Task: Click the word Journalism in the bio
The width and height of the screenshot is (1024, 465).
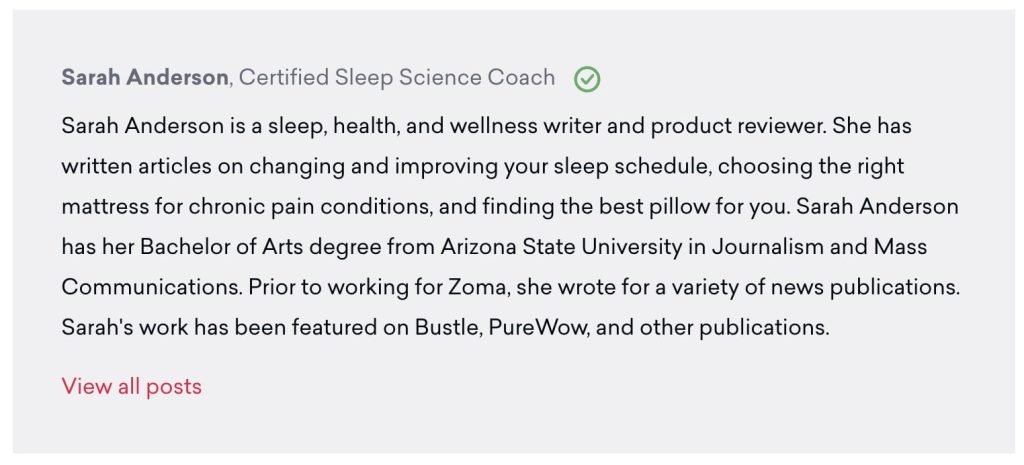Action: click(x=786, y=246)
